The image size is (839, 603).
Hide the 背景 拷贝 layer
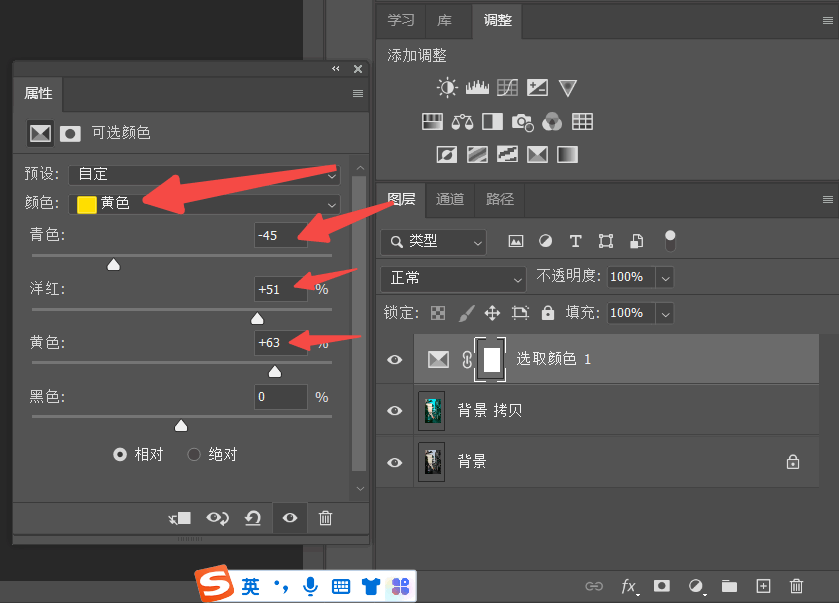pos(395,411)
